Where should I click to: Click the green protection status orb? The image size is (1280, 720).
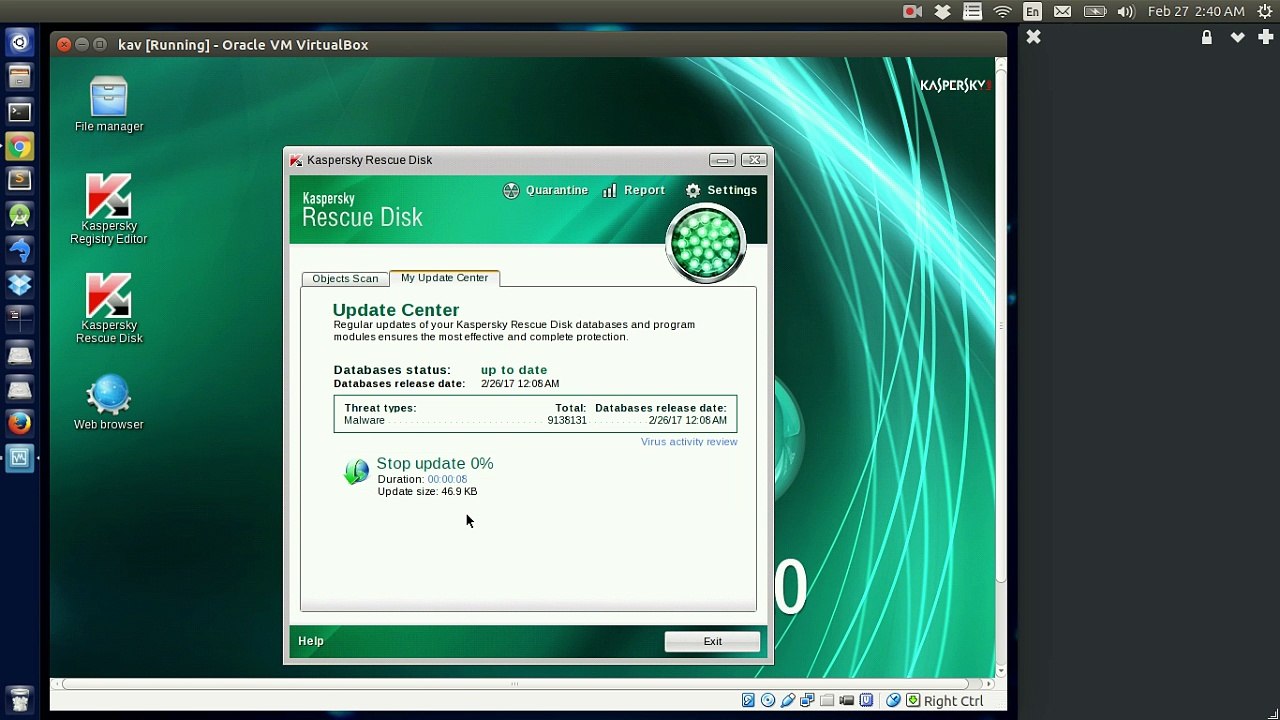tap(706, 244)
